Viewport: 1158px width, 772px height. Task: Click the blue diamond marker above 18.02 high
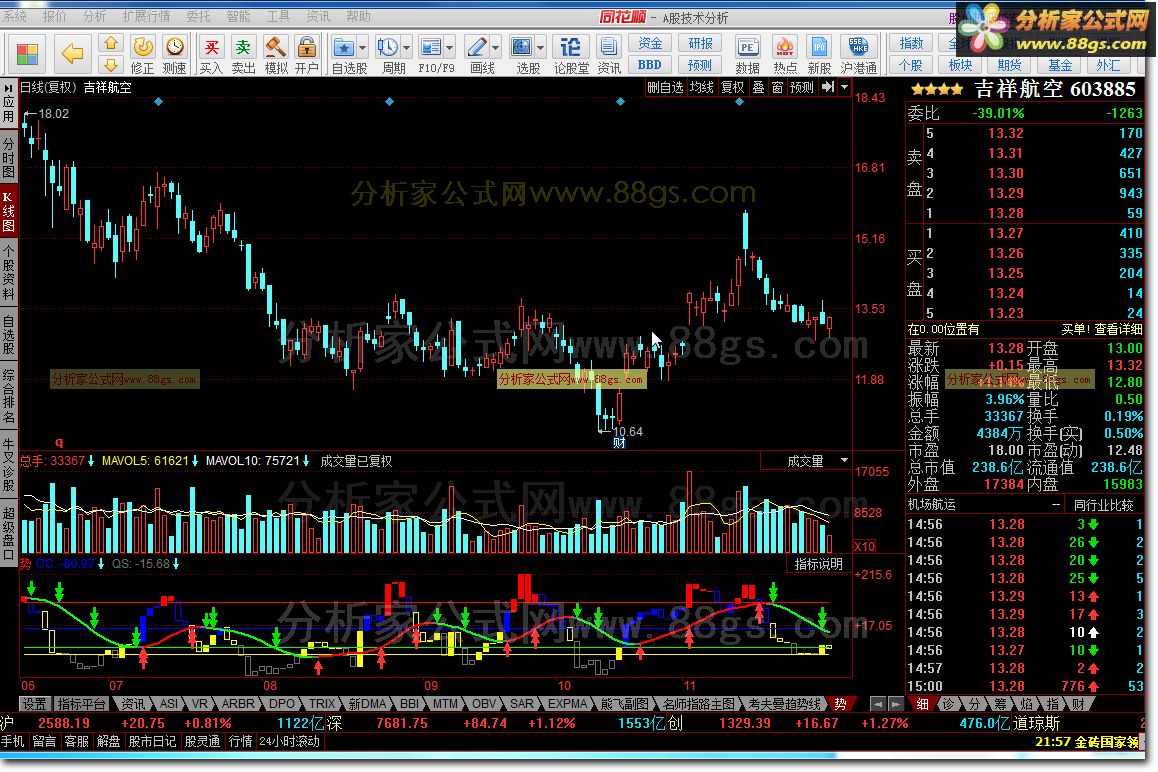pos(159,102)
